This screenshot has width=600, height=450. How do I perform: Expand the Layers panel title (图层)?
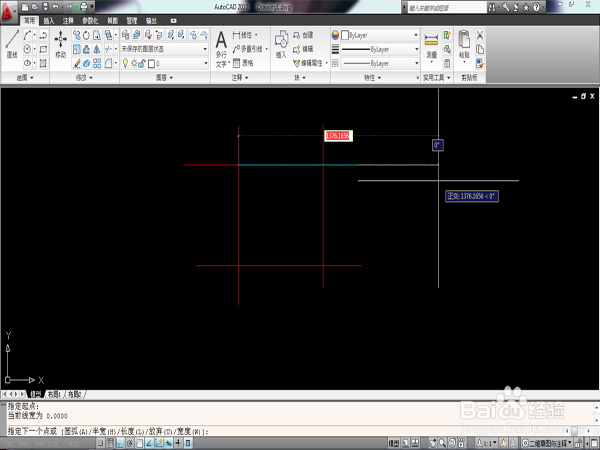click(x=165, y=78)
